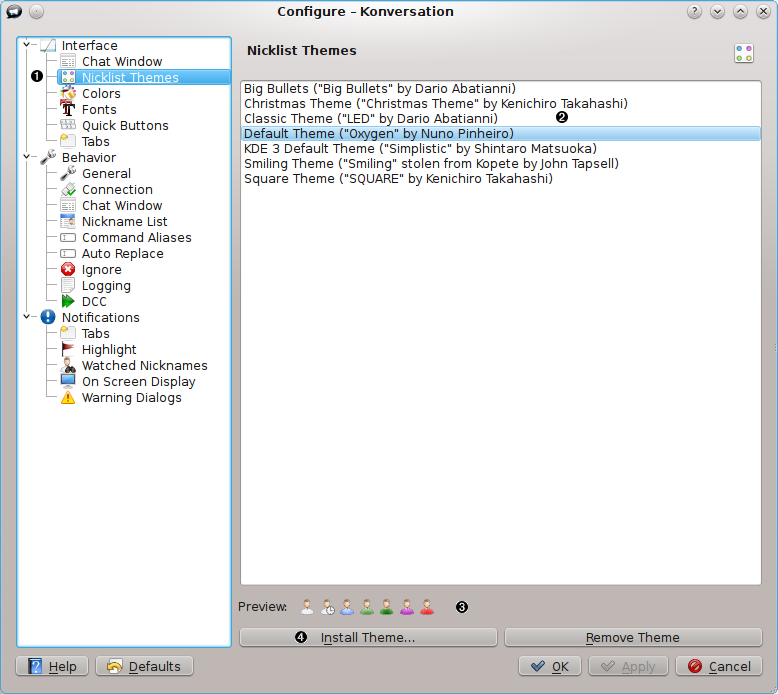Image resolution: width=778 pixels, height=694 pixels.
Task: Click the Cancel button
Action: coord(718,666)
